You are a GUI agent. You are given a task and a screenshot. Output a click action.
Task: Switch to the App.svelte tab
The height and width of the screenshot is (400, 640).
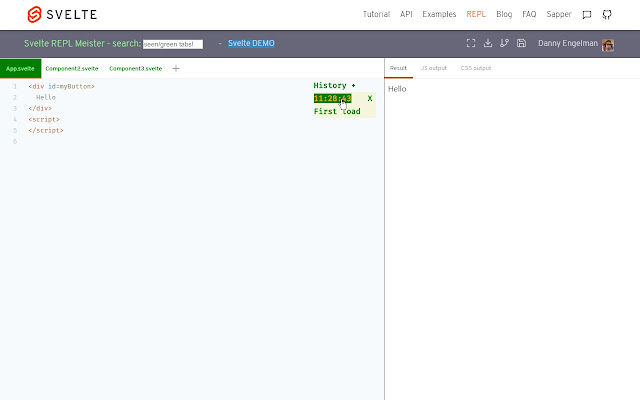point(20,69)
